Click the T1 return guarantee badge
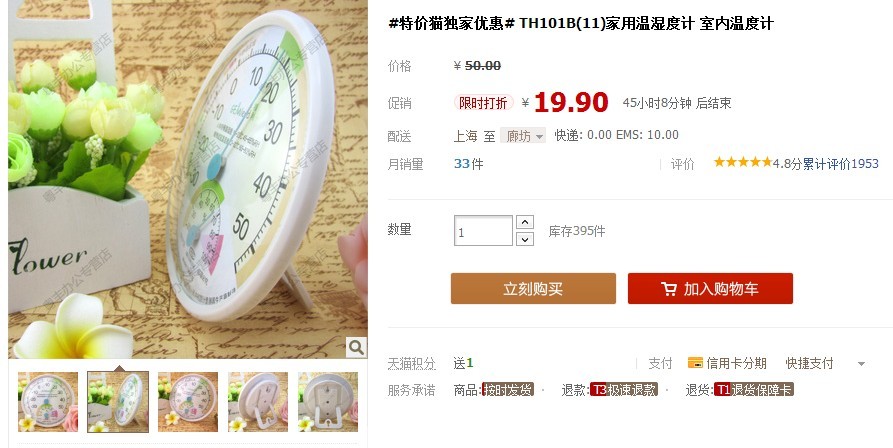The image size is (893, 448). [753, 390]
